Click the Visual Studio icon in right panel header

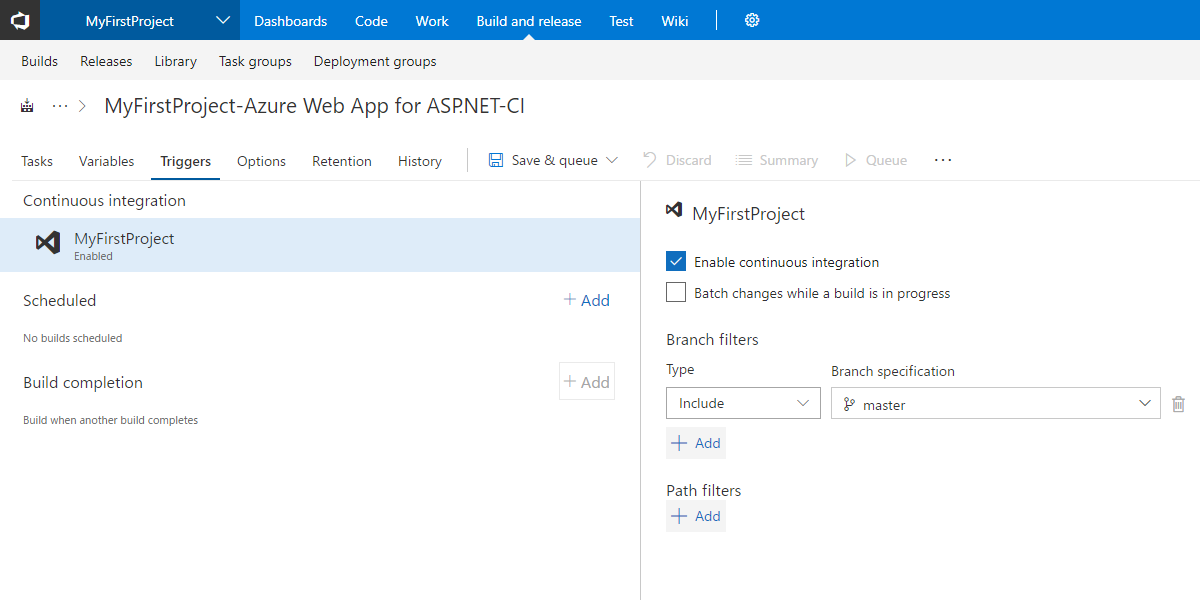pyautogui.click(x=675, y=211)
